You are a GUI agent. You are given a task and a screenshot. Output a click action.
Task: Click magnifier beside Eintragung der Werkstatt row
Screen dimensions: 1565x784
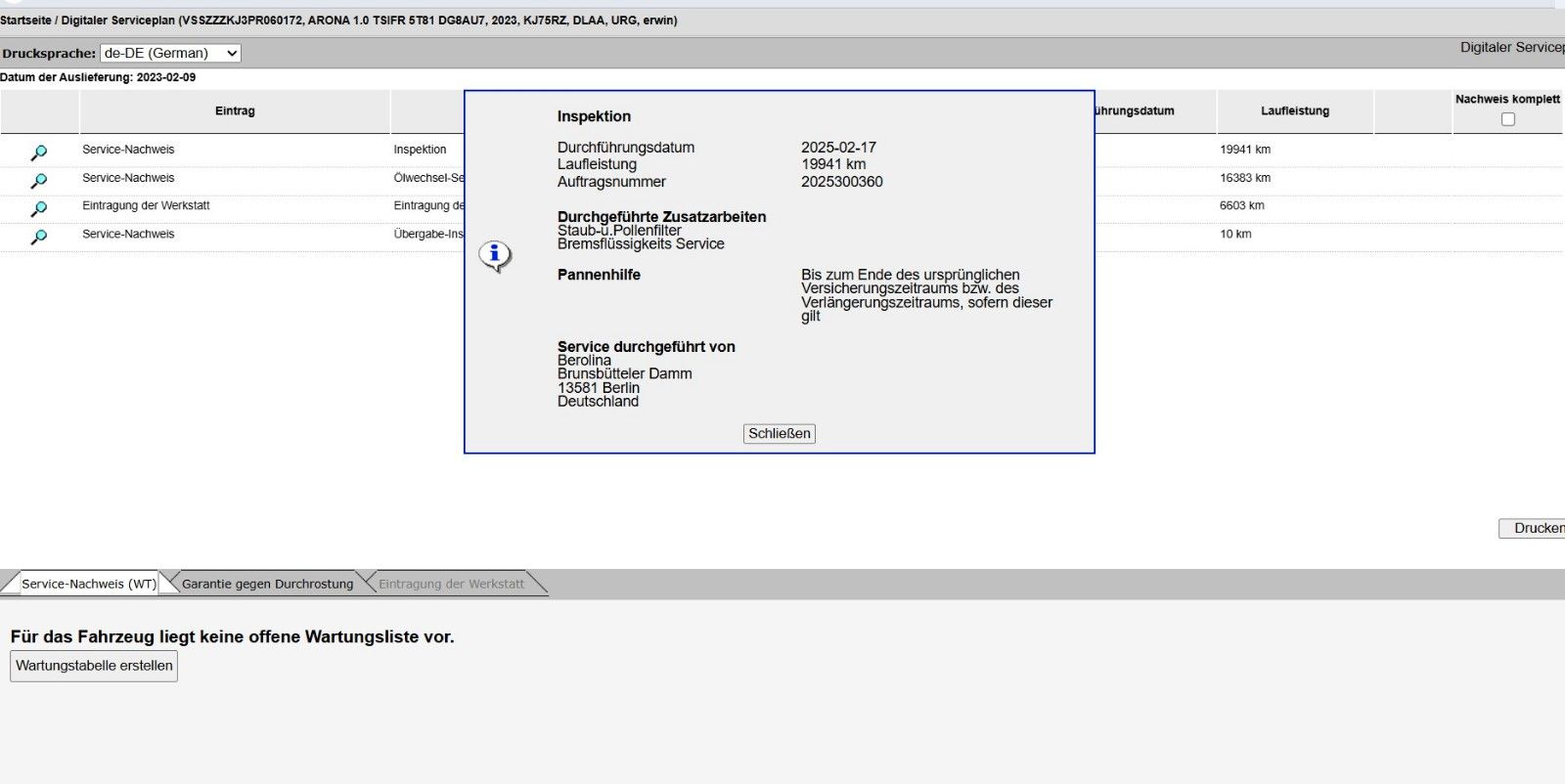click(x=39, y=208)
